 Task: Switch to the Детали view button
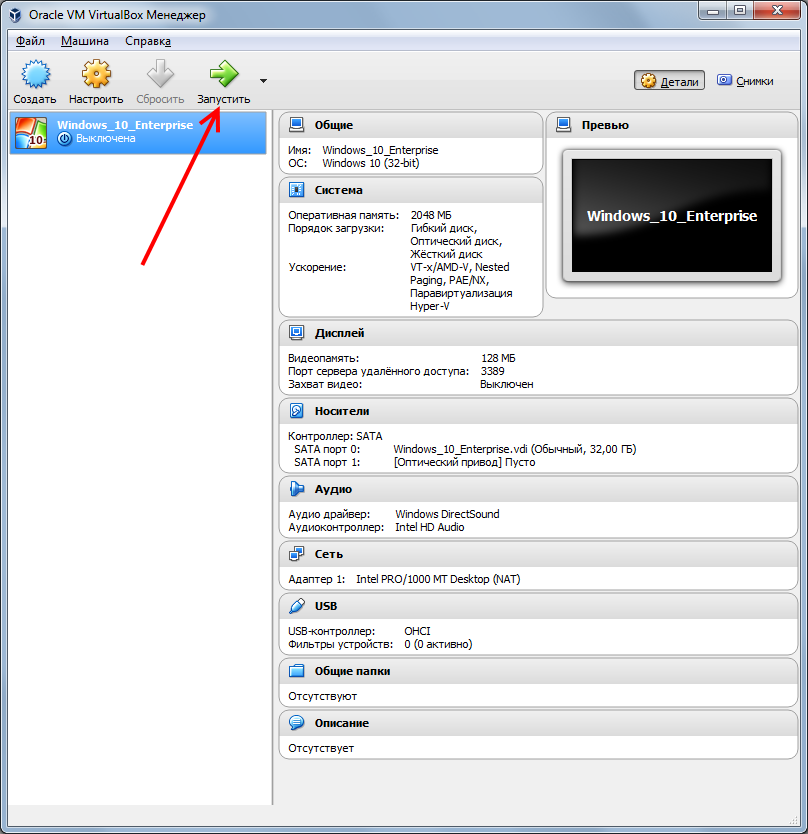669,81
